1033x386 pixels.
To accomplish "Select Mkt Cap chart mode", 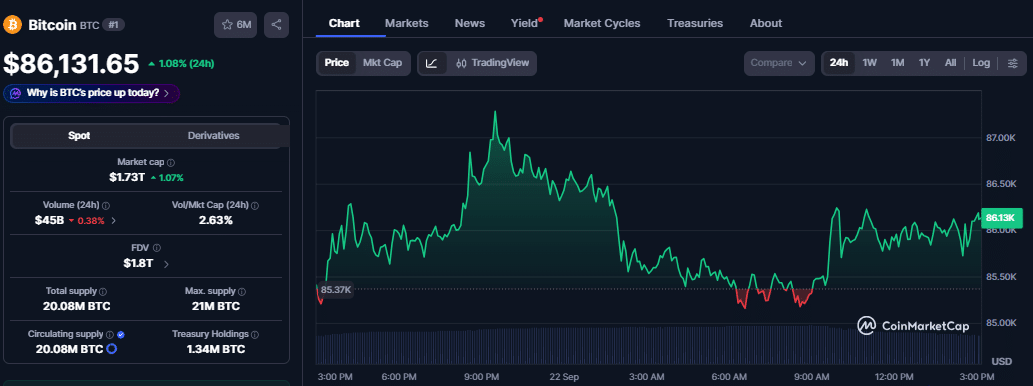I will point(383,63).
